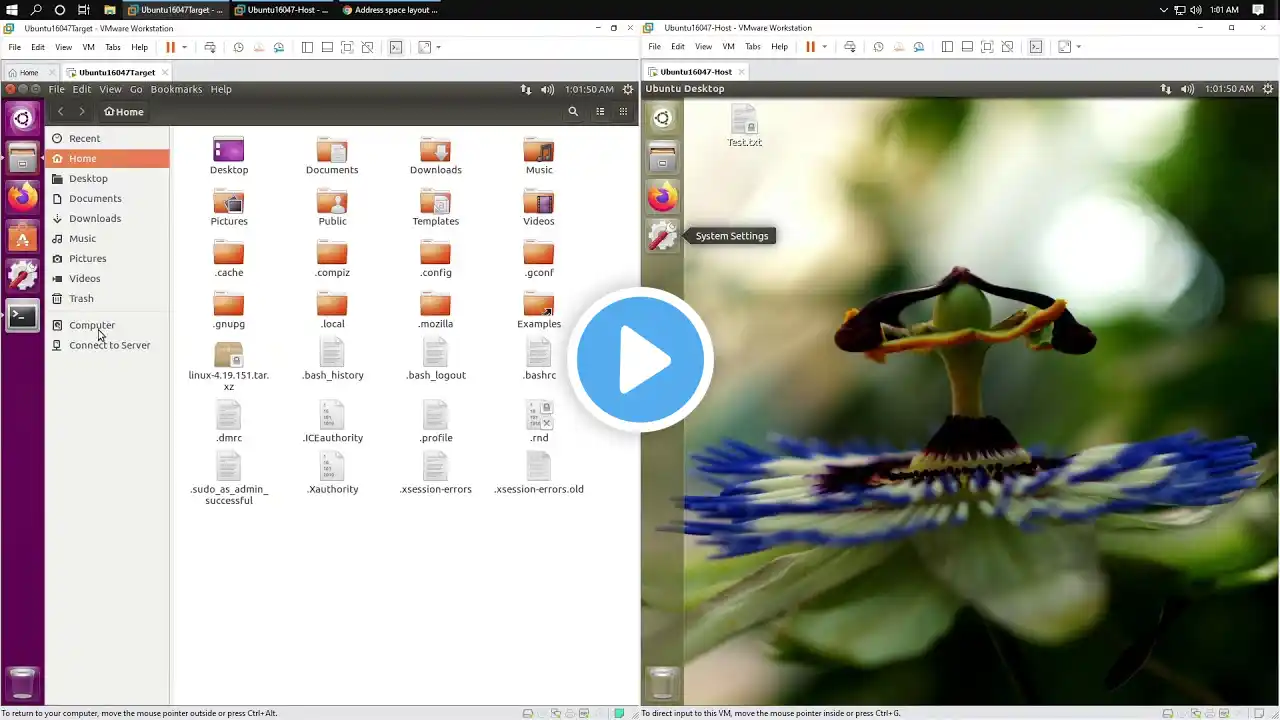The height and width of the screenshot is (720, 1280).
Task: Open the VM menu in right VMware window
Action: (x=728, y=47)
